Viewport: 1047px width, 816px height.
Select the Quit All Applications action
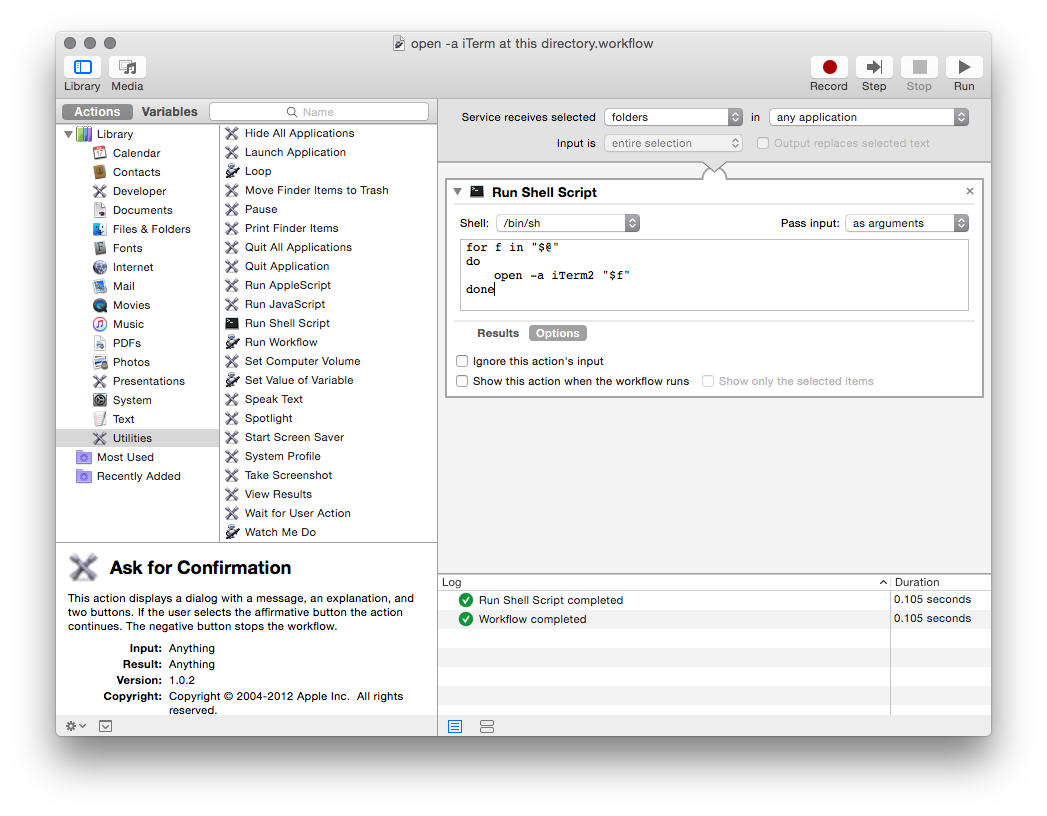(298, 247)
